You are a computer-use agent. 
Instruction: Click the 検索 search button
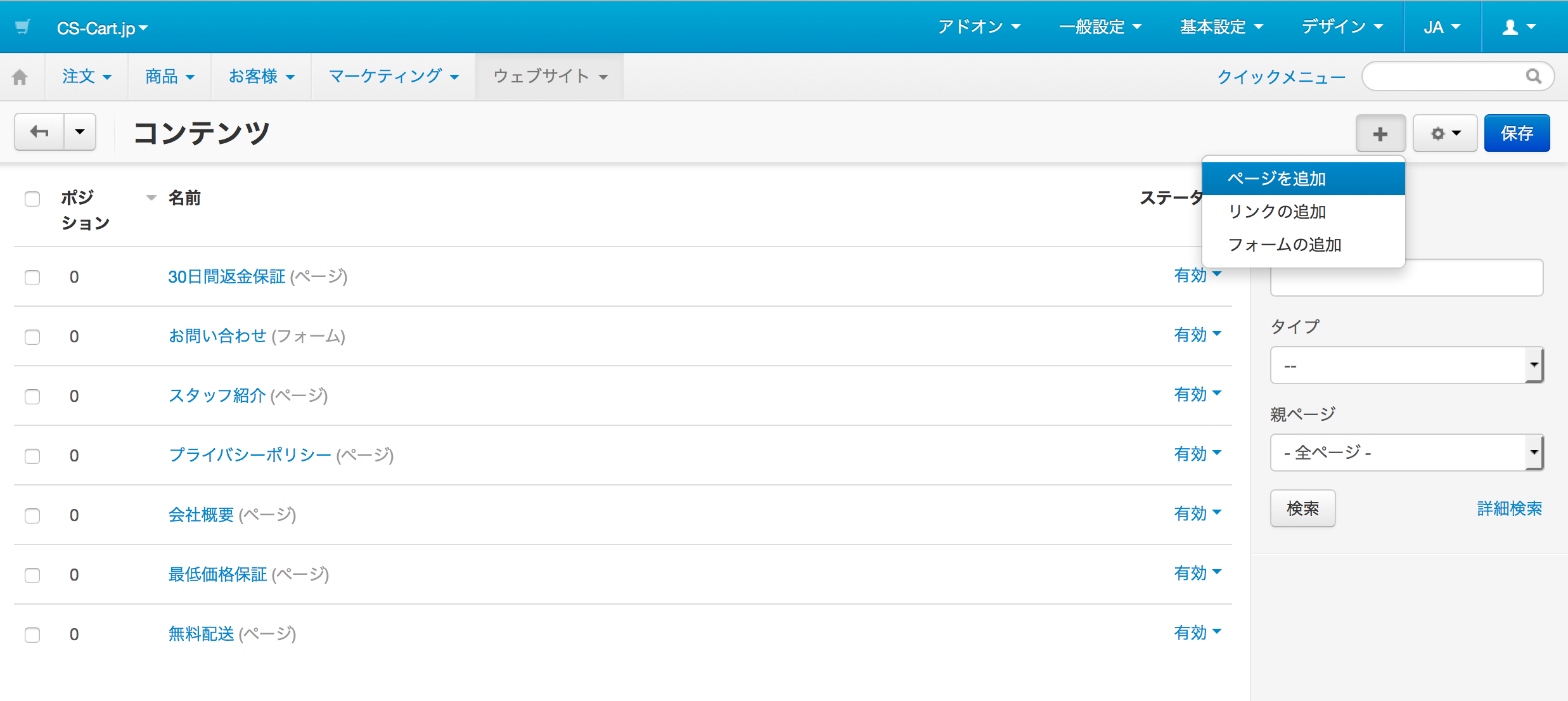coord(1303,508)
